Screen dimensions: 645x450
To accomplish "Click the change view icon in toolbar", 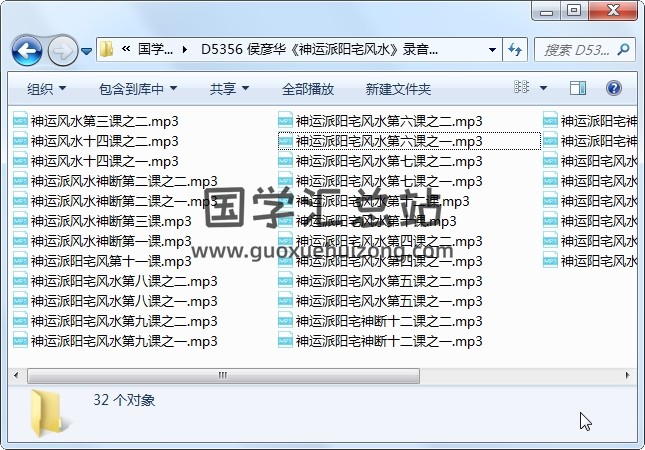I will click(x=521, y=89).
